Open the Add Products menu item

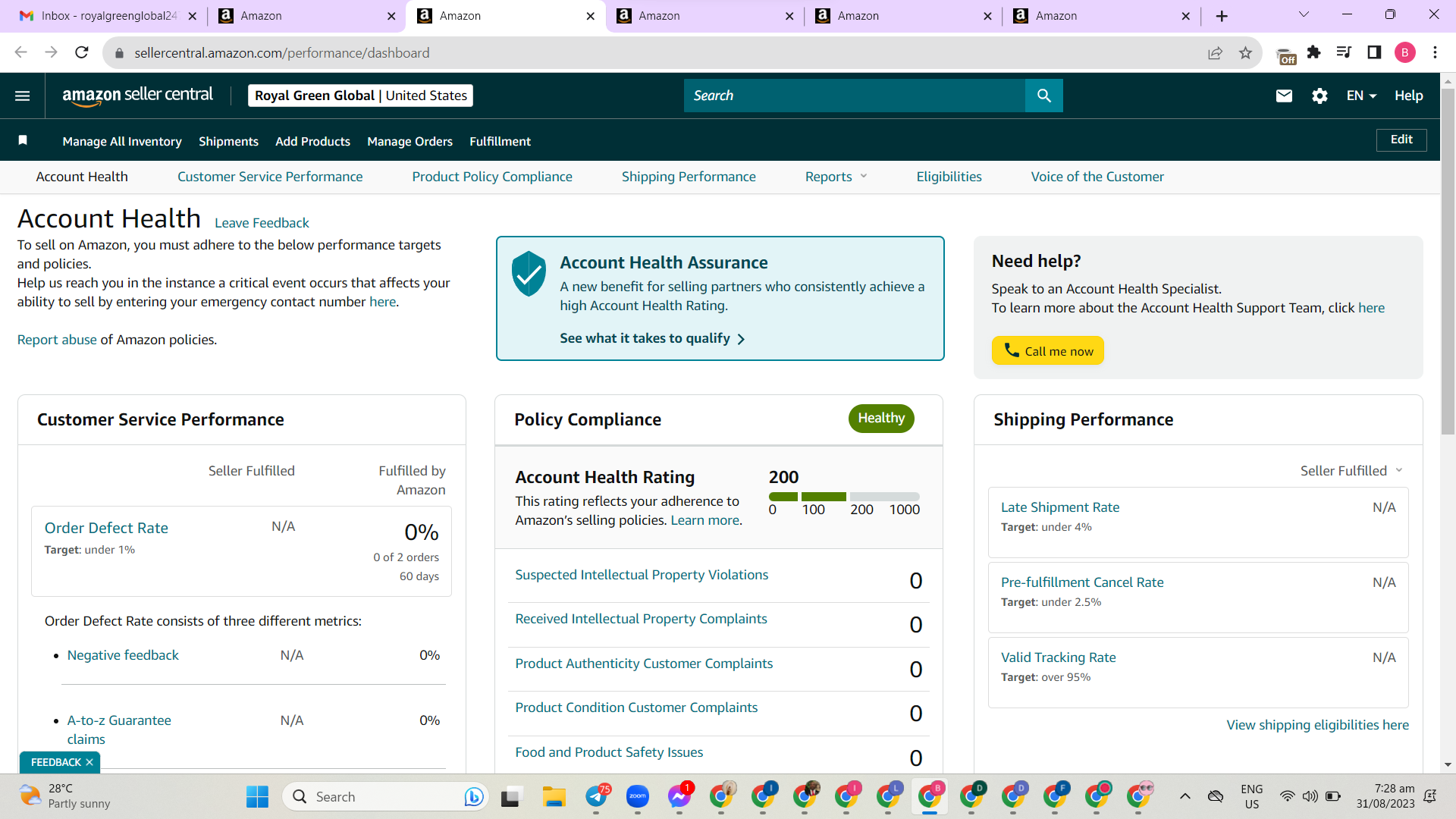pyautogui.click(x=312, y=141)
